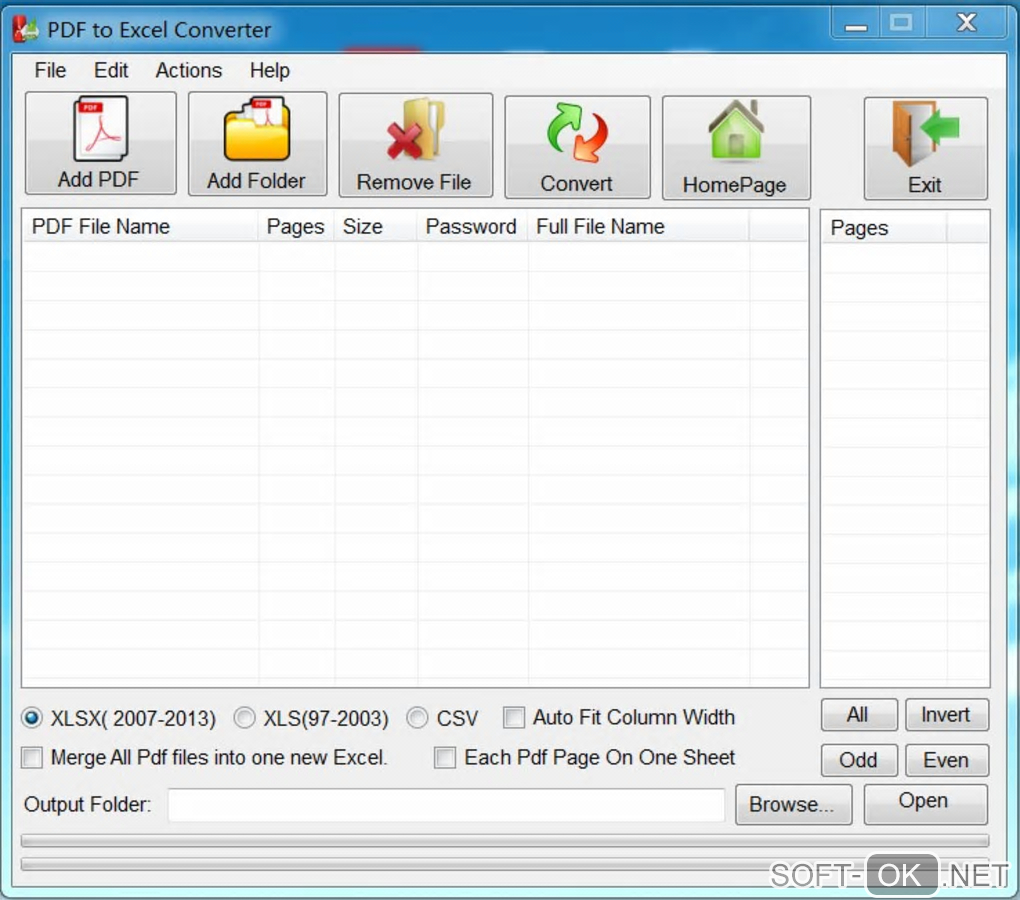Click the Open output folder button
The height and width of the screenshot is (900, 1020).
click(925, 803)
